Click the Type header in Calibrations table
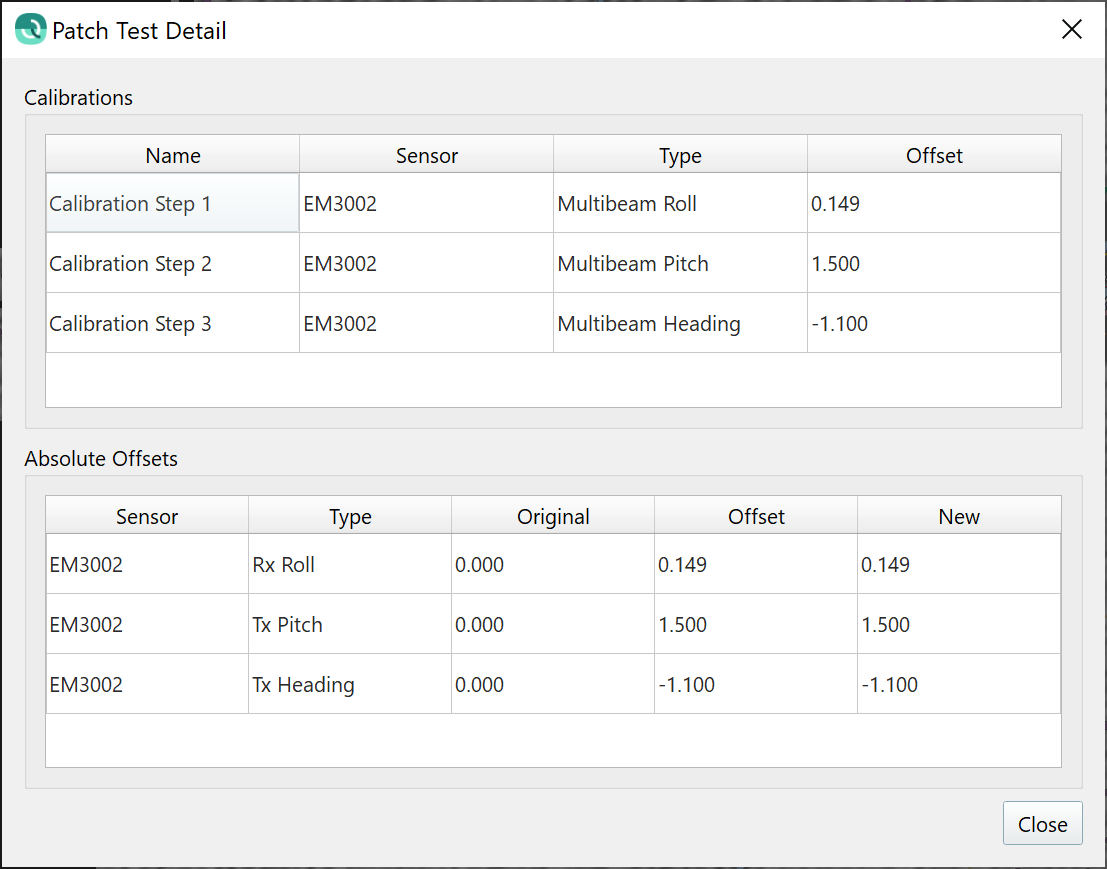1107x869 pixels. (x=680, y=155)
